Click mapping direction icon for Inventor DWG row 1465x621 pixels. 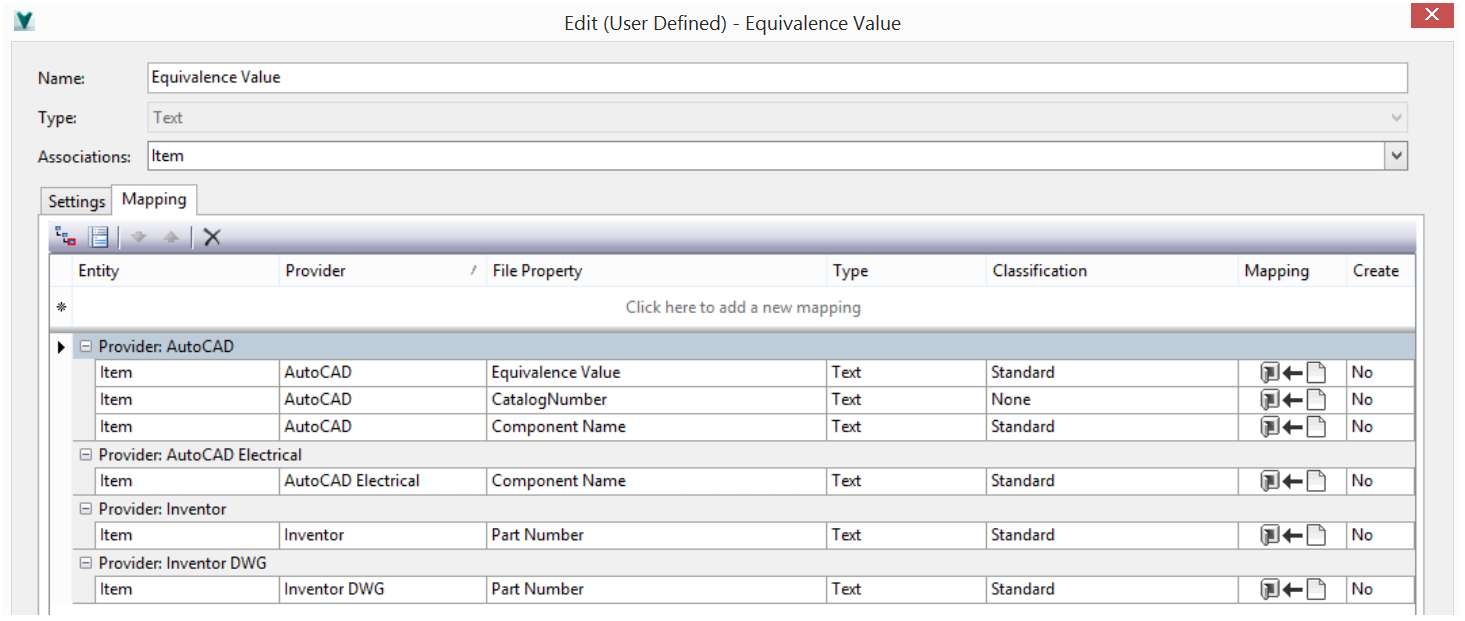[1293, 590]
